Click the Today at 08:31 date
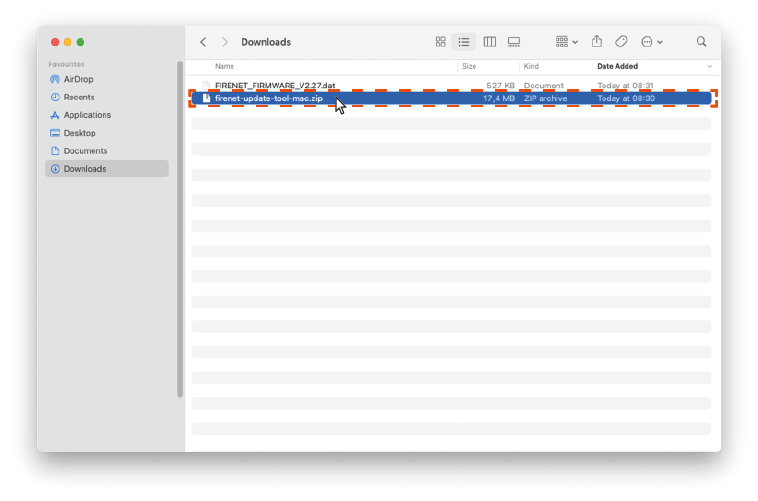This screenshot has height=501, width=758. tap(625, 86)
